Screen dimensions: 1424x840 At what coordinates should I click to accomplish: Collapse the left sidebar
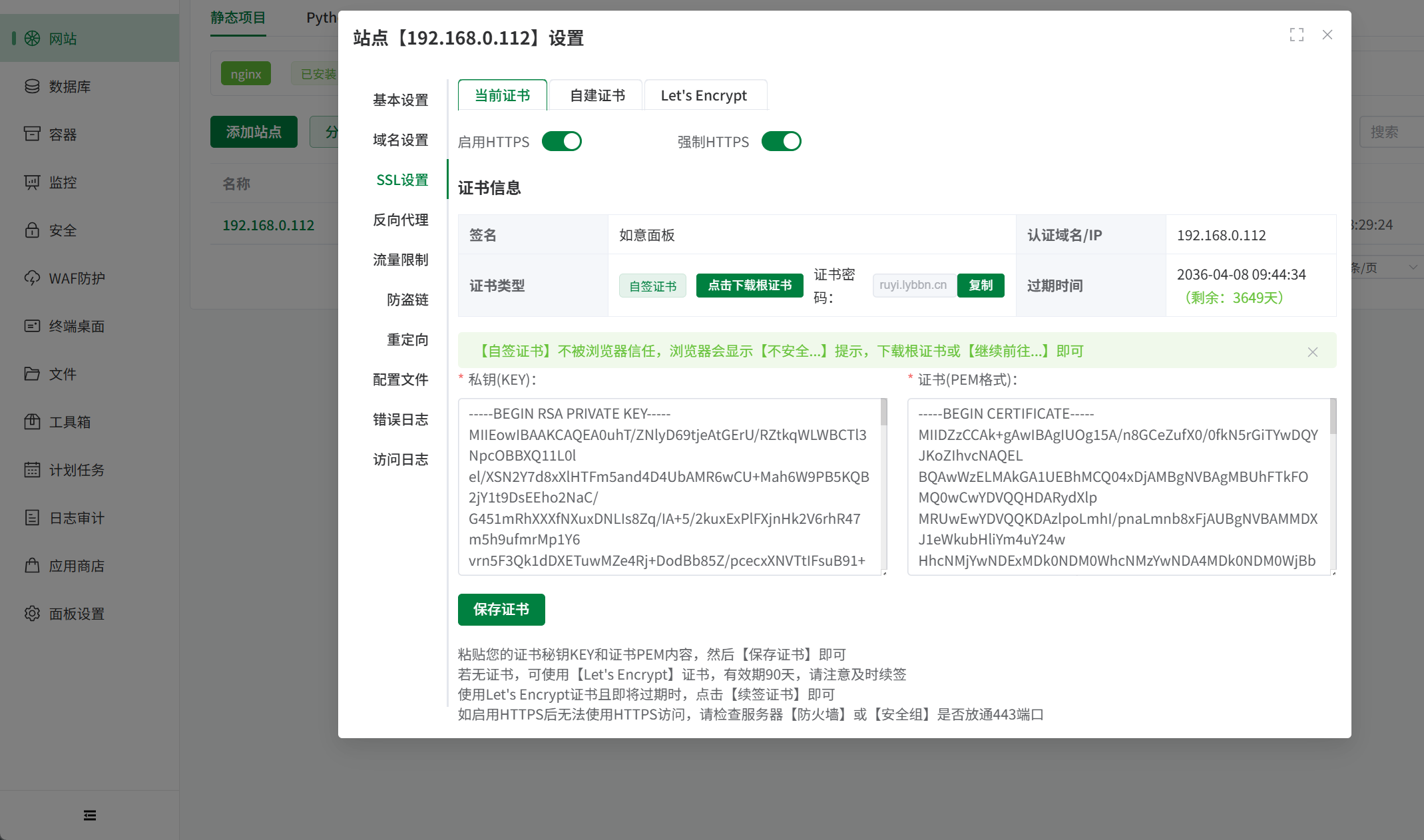(90, 815)
